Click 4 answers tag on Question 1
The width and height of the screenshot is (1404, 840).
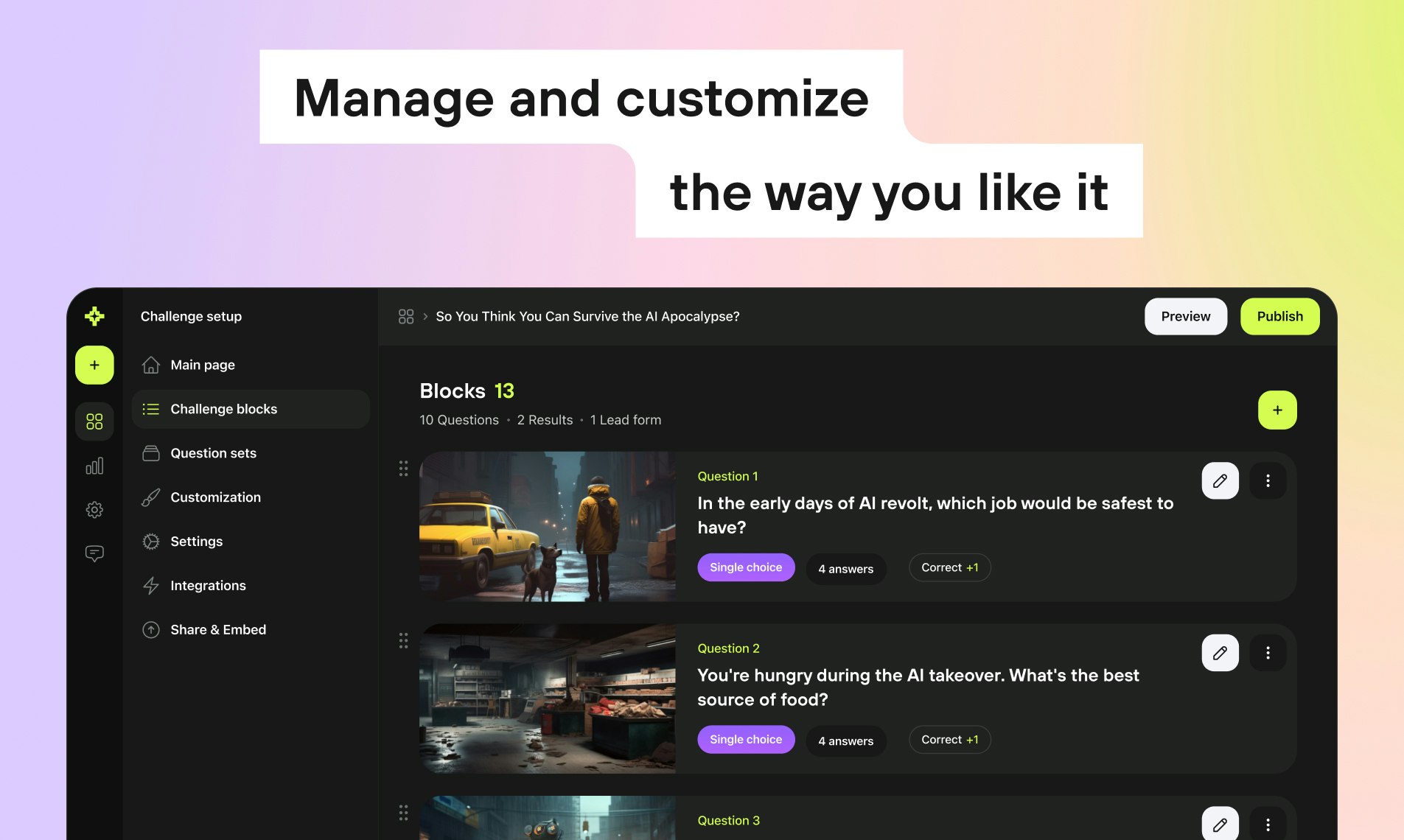coord(846,569)
